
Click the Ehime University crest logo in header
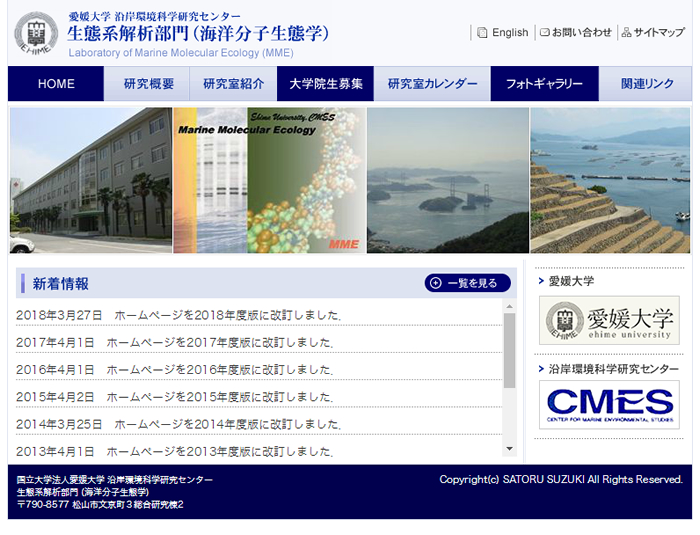[x=36, y=32]
